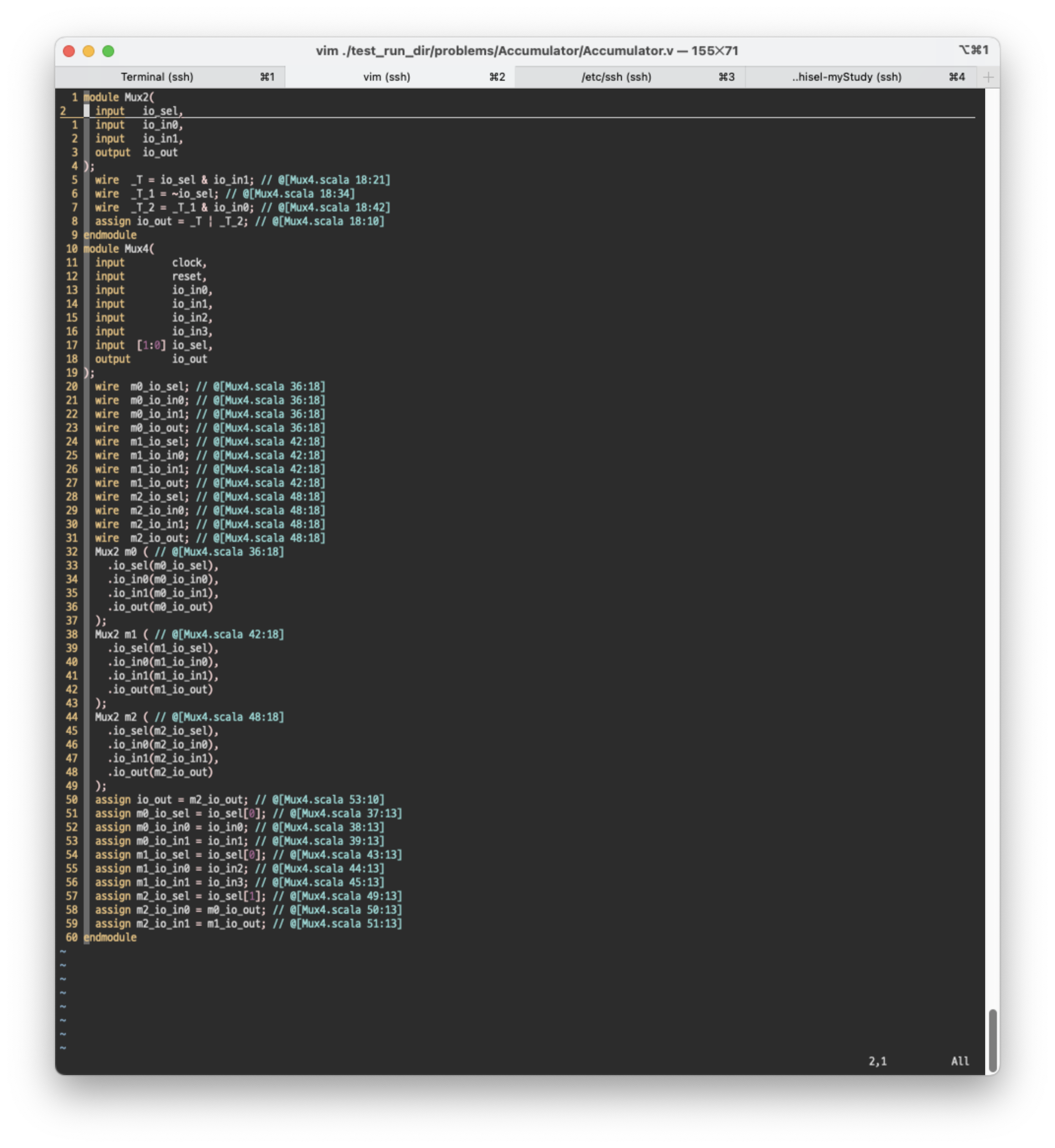The height and width of the screenshot is (1148, 1055).
Task: Click 'assign m0_io_sel = io_sel[0];' line
Action: [248, 814]
